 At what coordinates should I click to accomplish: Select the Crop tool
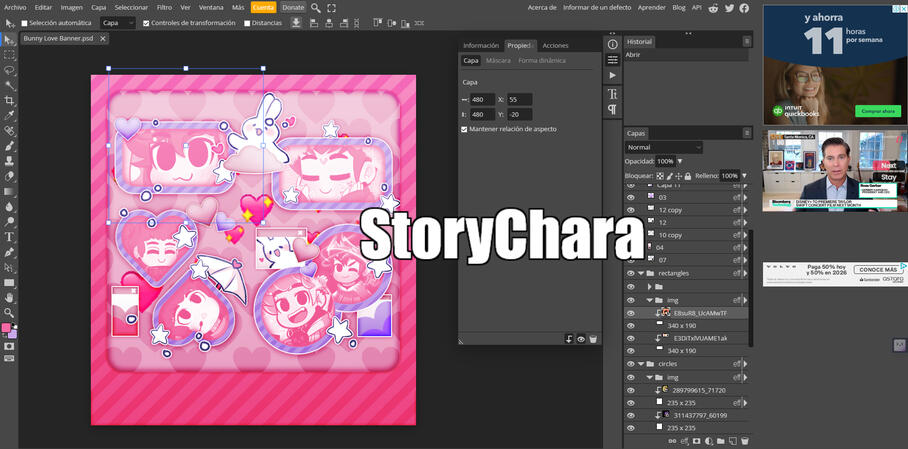9,100
